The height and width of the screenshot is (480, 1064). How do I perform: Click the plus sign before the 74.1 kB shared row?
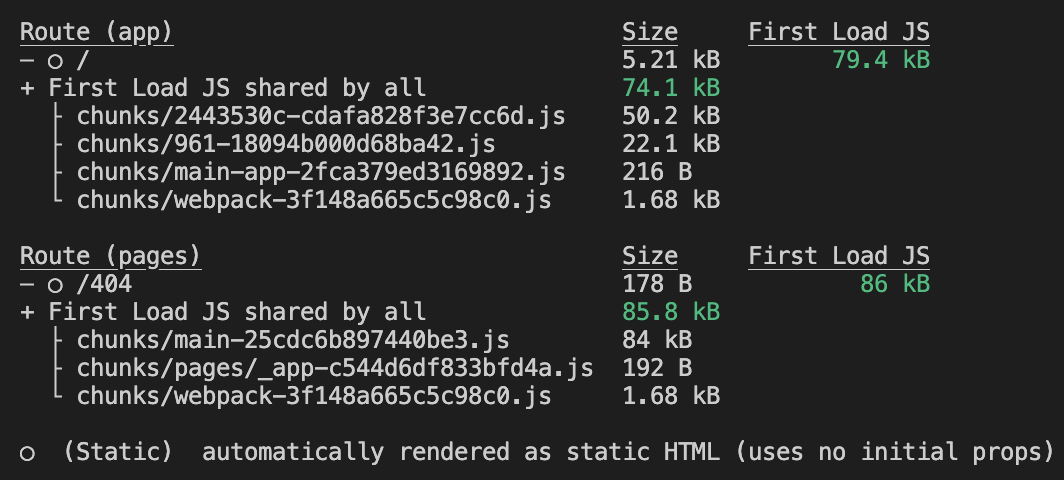27,88
